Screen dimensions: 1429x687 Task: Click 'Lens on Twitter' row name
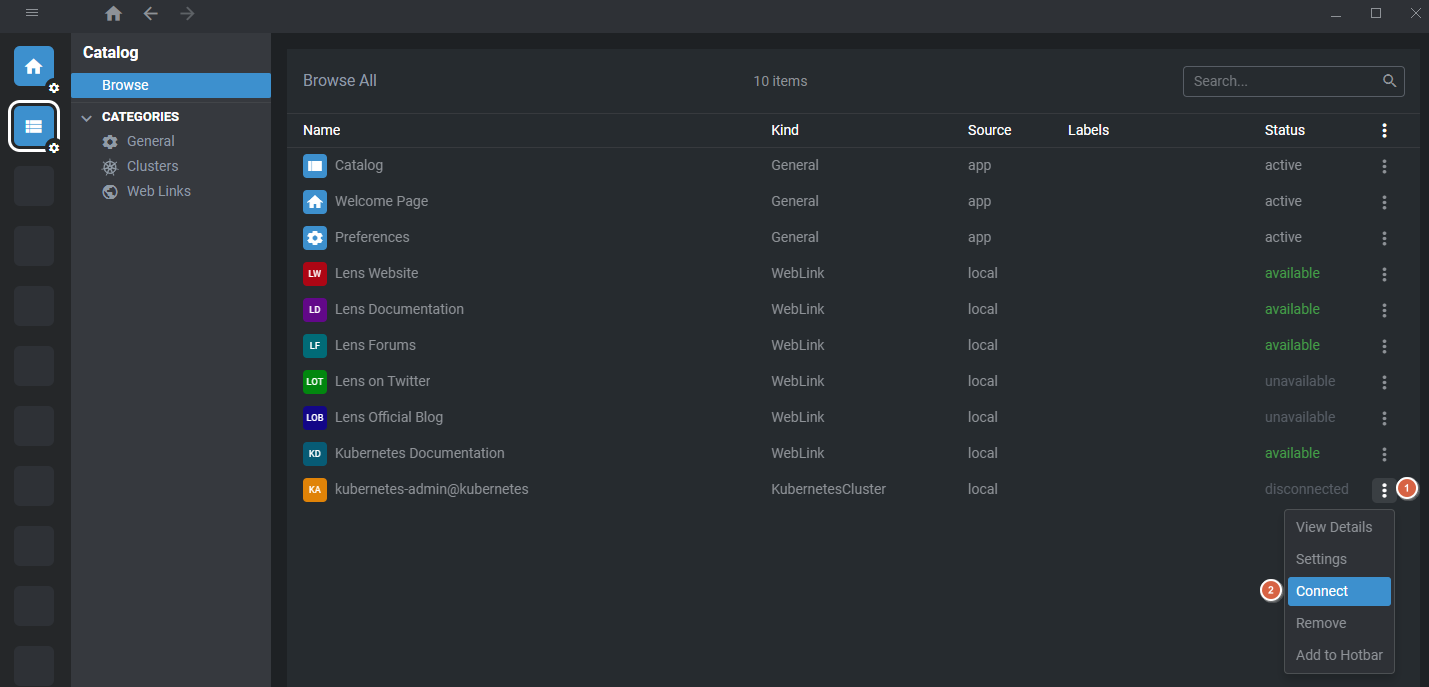(x=383, y=381)
